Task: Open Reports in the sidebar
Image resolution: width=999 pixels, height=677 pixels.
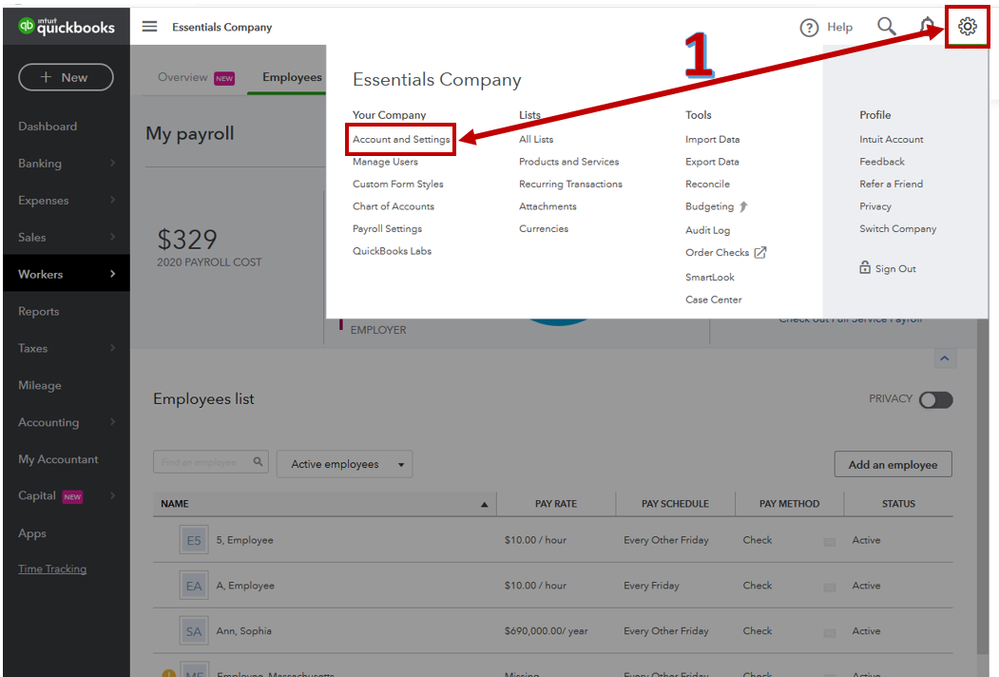Action: tap(39, 311)
